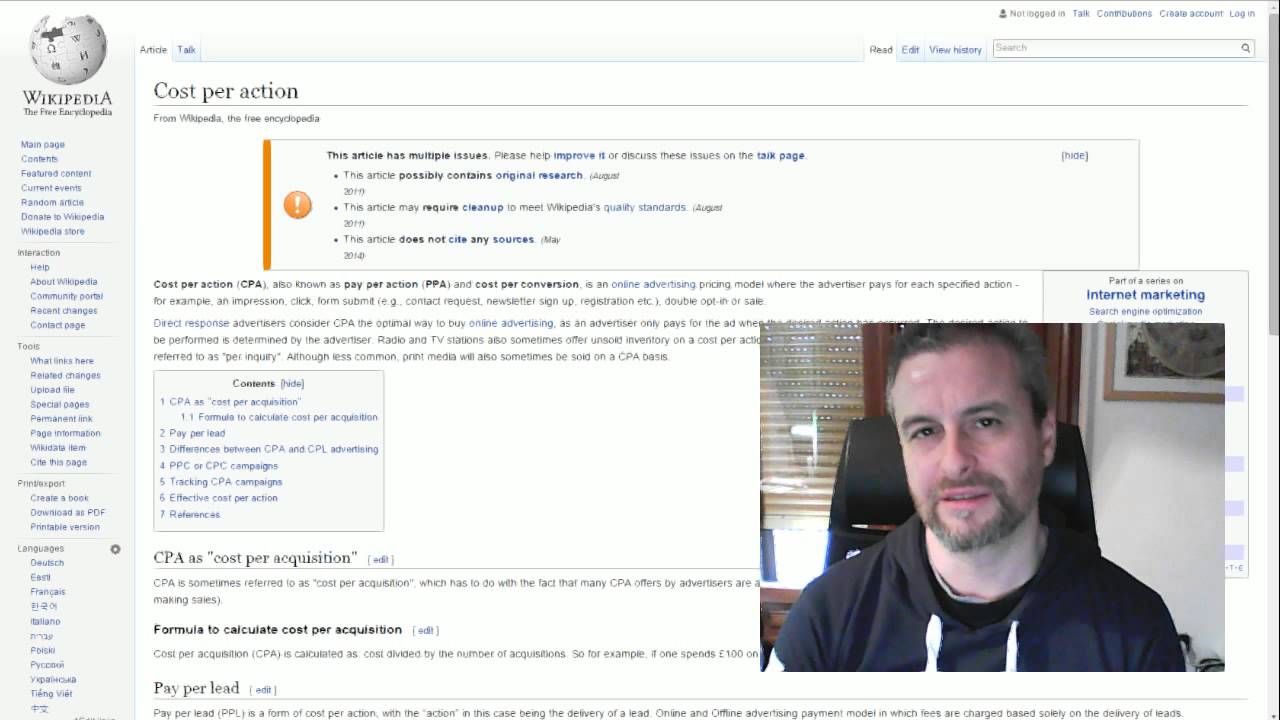This screenshot has height=720, width=1280.
Task: Open Create a book link
Action: click(x=59, y=499)
